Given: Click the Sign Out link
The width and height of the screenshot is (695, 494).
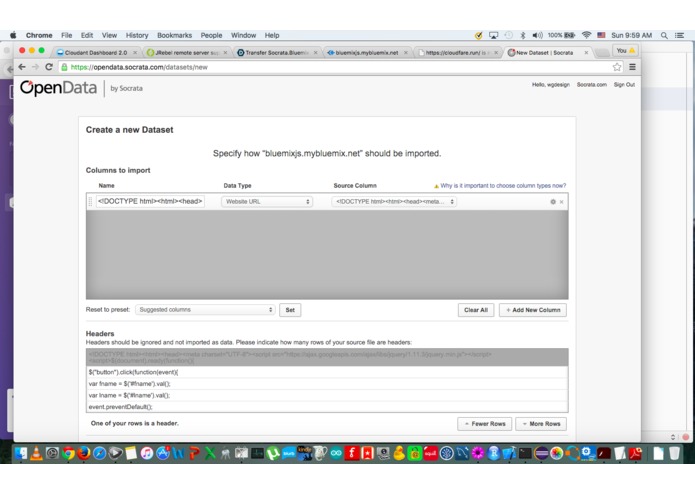Looking at the screenshot, I should [624, 85].
